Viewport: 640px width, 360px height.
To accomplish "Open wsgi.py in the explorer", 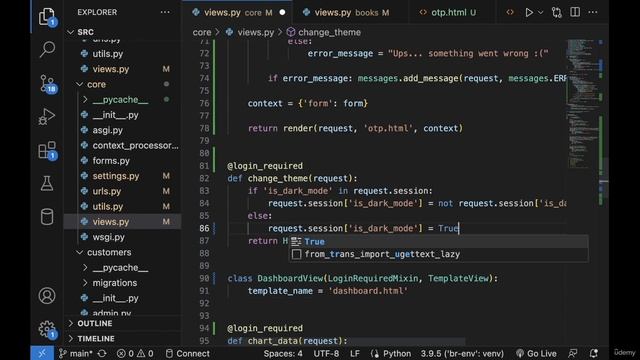I will point(108,237).
